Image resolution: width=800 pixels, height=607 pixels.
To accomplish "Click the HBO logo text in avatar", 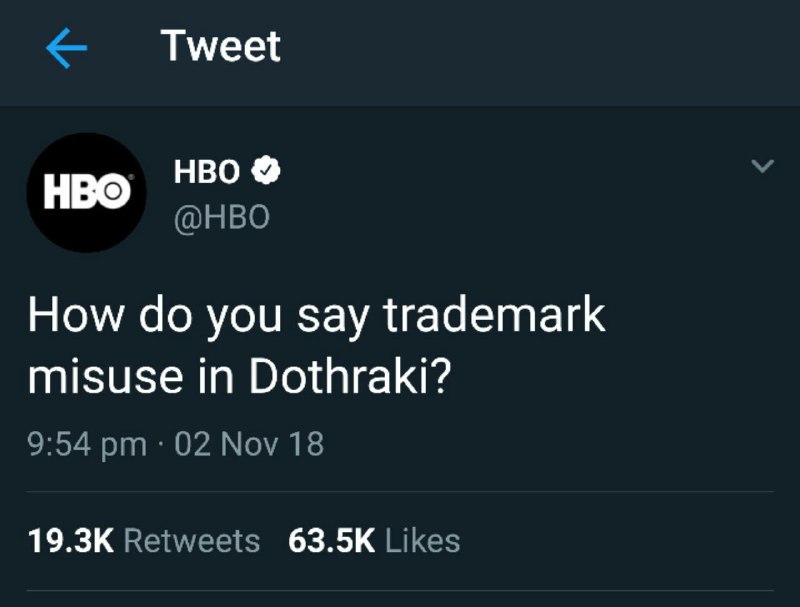I will 87,192.
